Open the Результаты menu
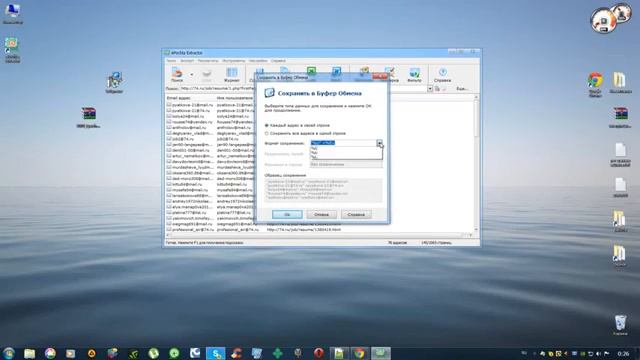This screenshot has width=640, height=360. tap(208, 61)
